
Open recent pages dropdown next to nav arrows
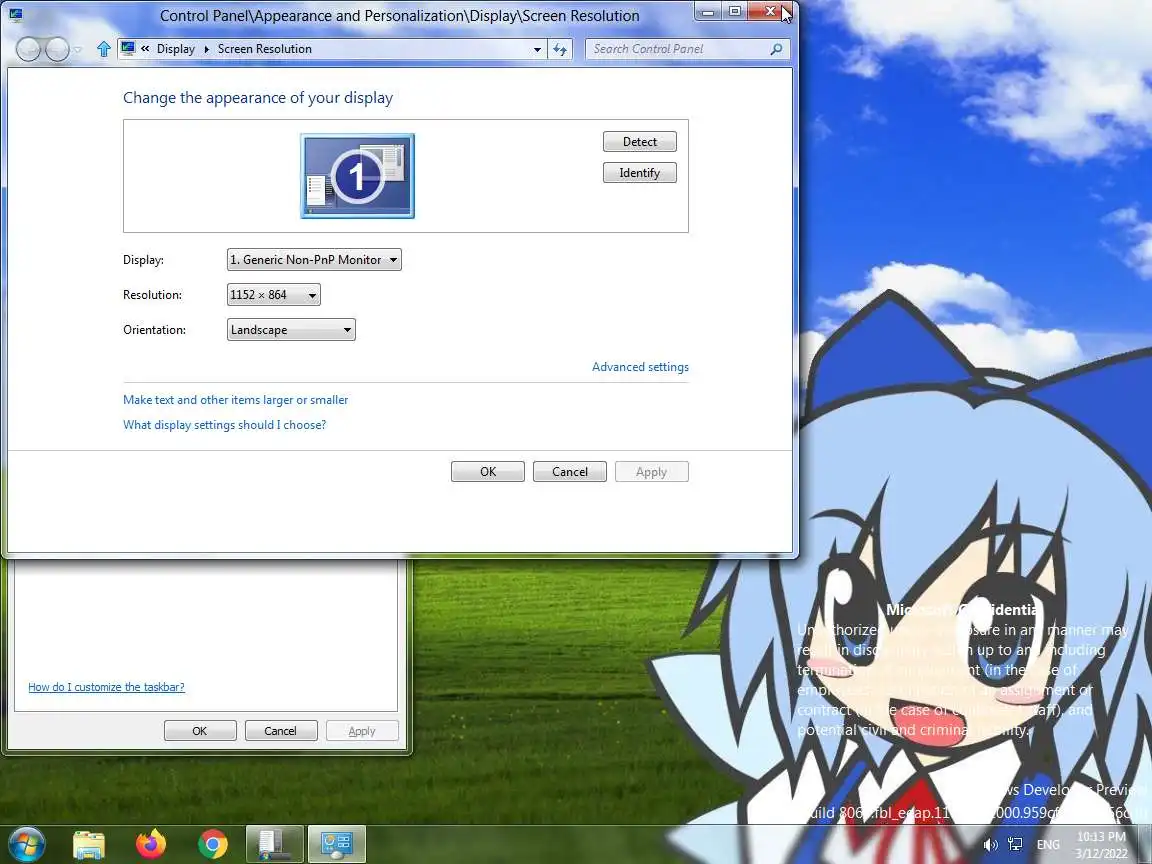78,50
